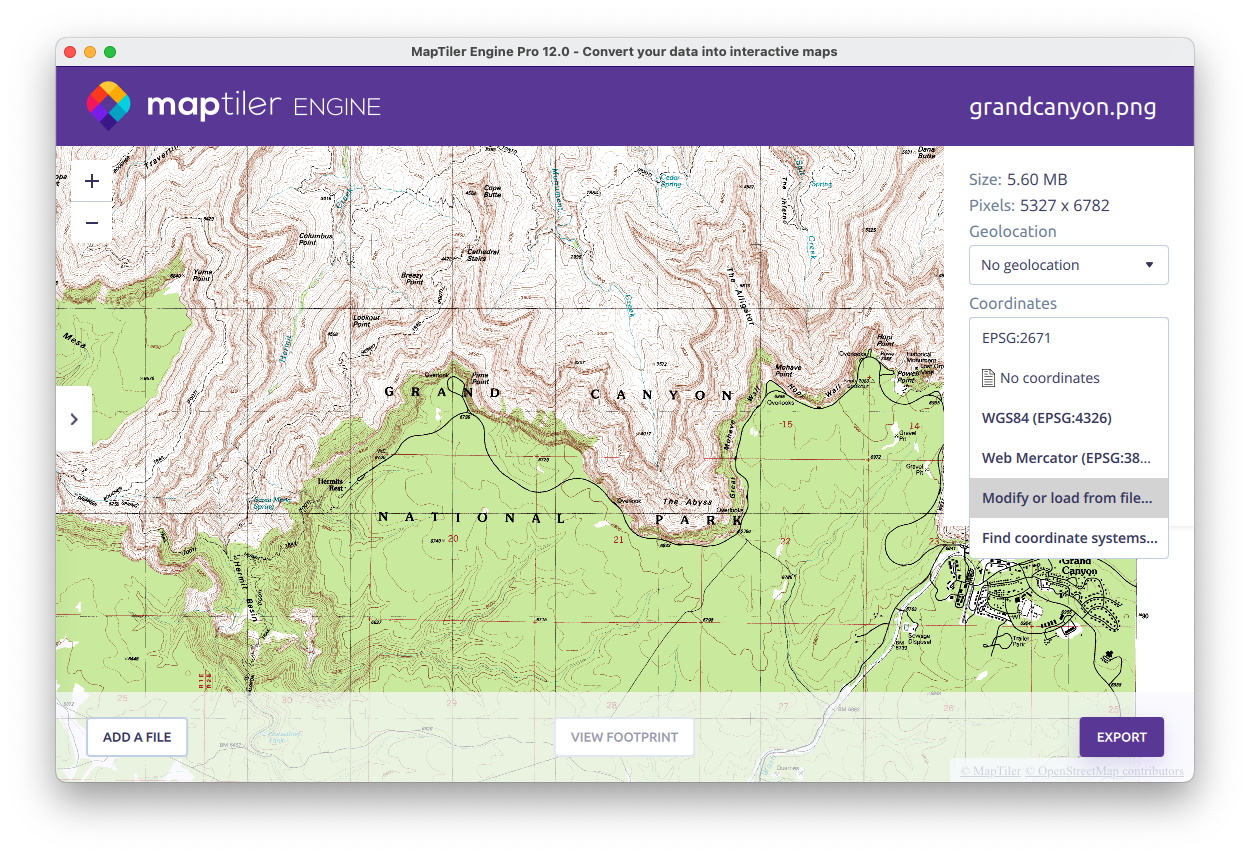Screen dimensions: 1250x856
Task: Select EPSG:2671 coordinate system
Action: 1016,338
